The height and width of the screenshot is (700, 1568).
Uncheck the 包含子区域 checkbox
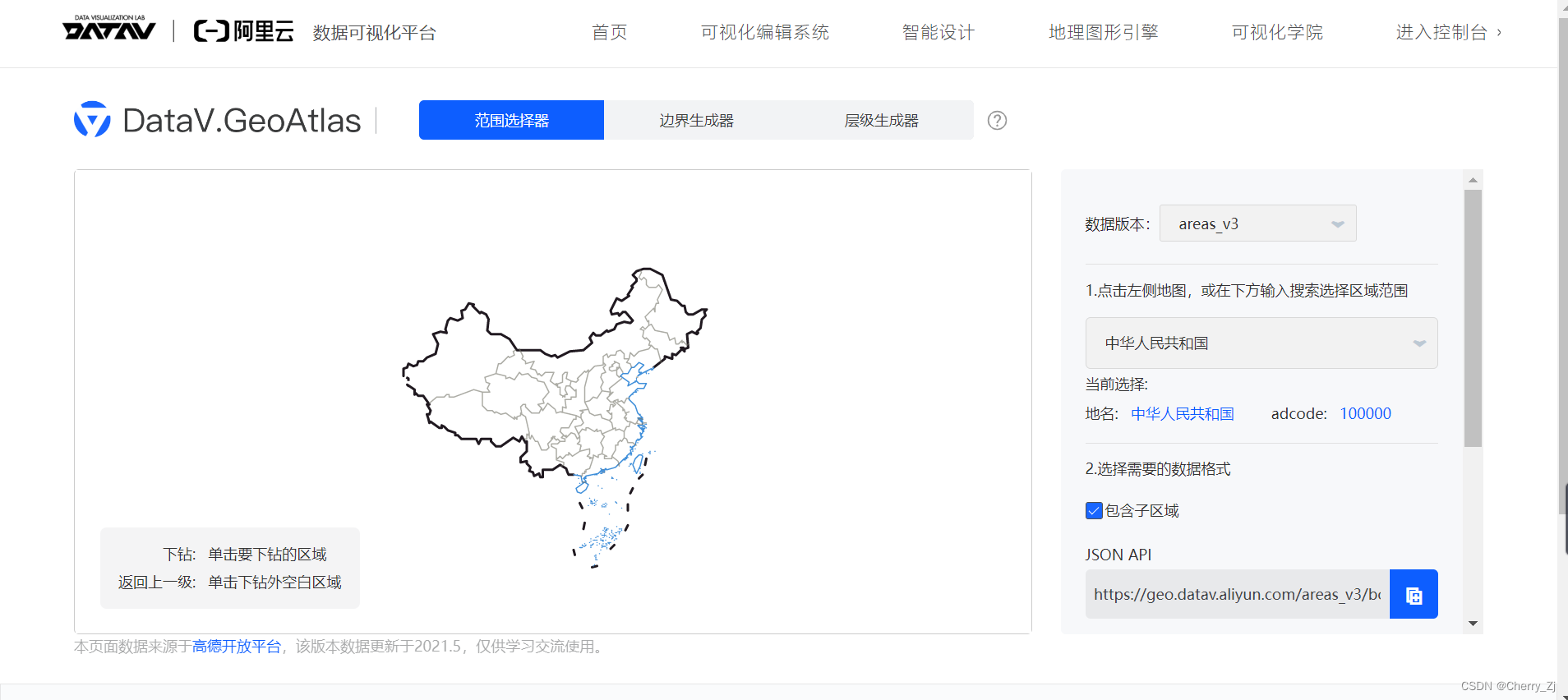tap(1094, 511)
